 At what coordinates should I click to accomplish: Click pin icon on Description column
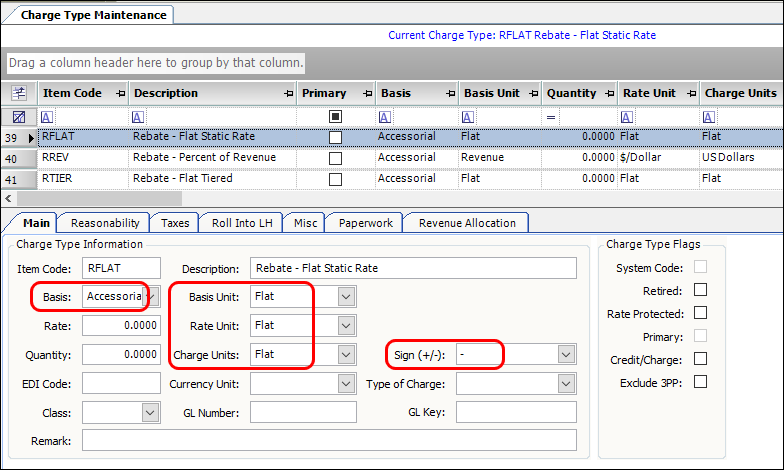point(287,94)
